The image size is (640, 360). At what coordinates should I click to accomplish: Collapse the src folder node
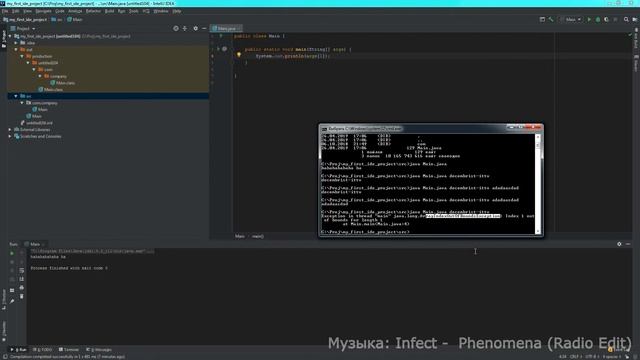16,96
